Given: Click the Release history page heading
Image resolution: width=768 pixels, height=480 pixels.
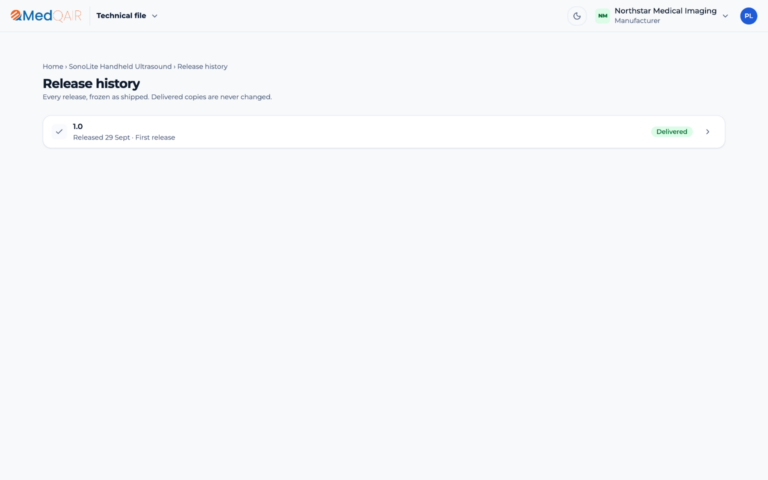Looking at the screenshot, I should pos(91,83).
